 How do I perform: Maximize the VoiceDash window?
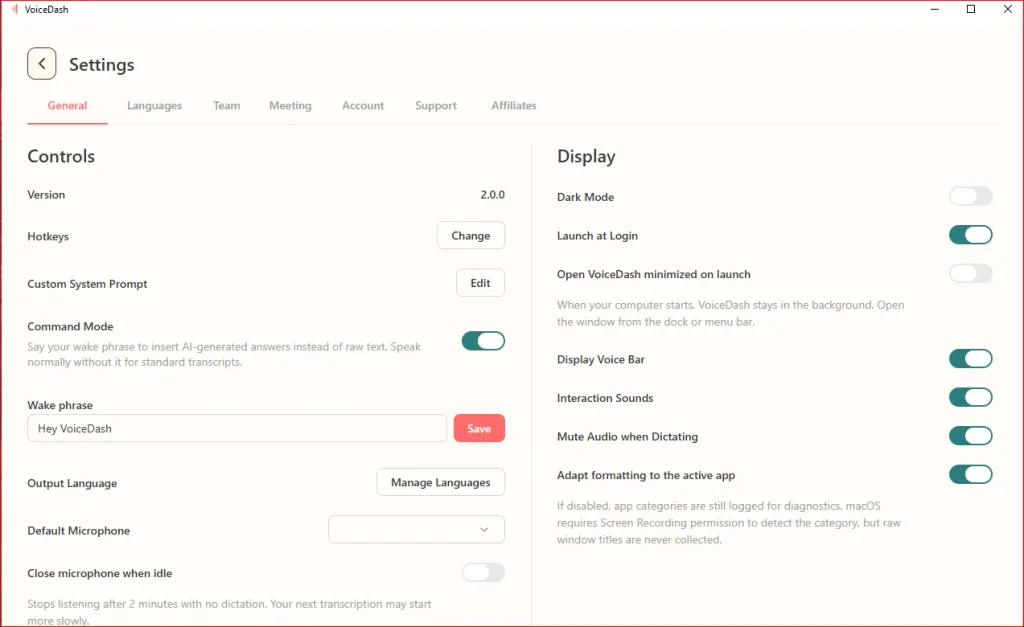(971, 9)
